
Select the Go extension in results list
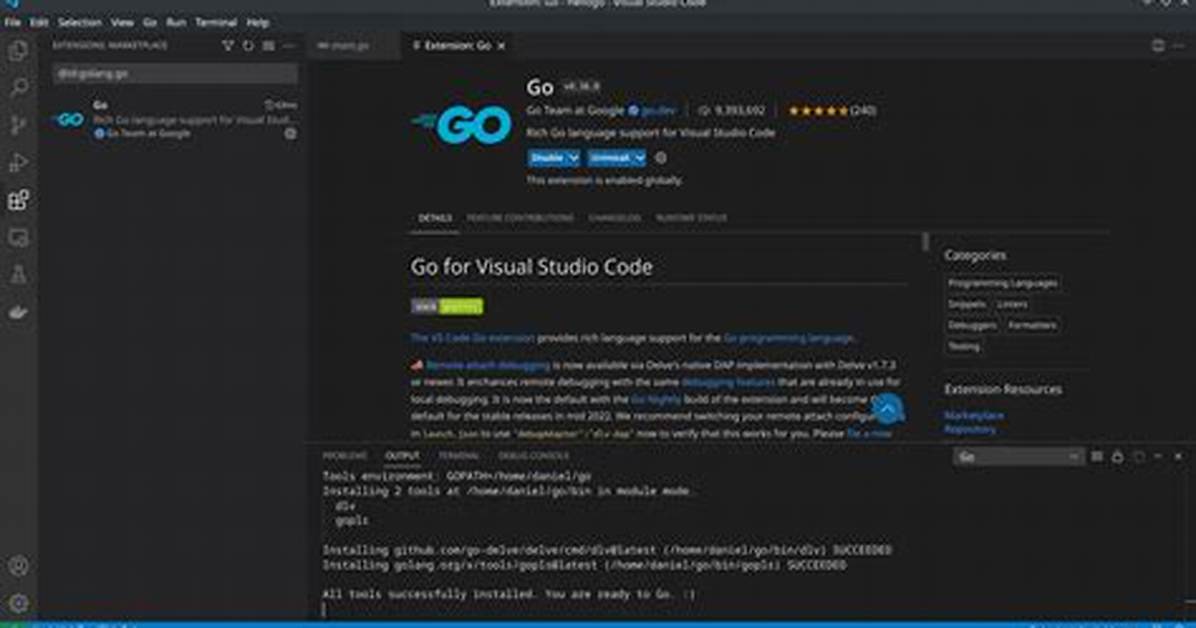coord(175,119)
